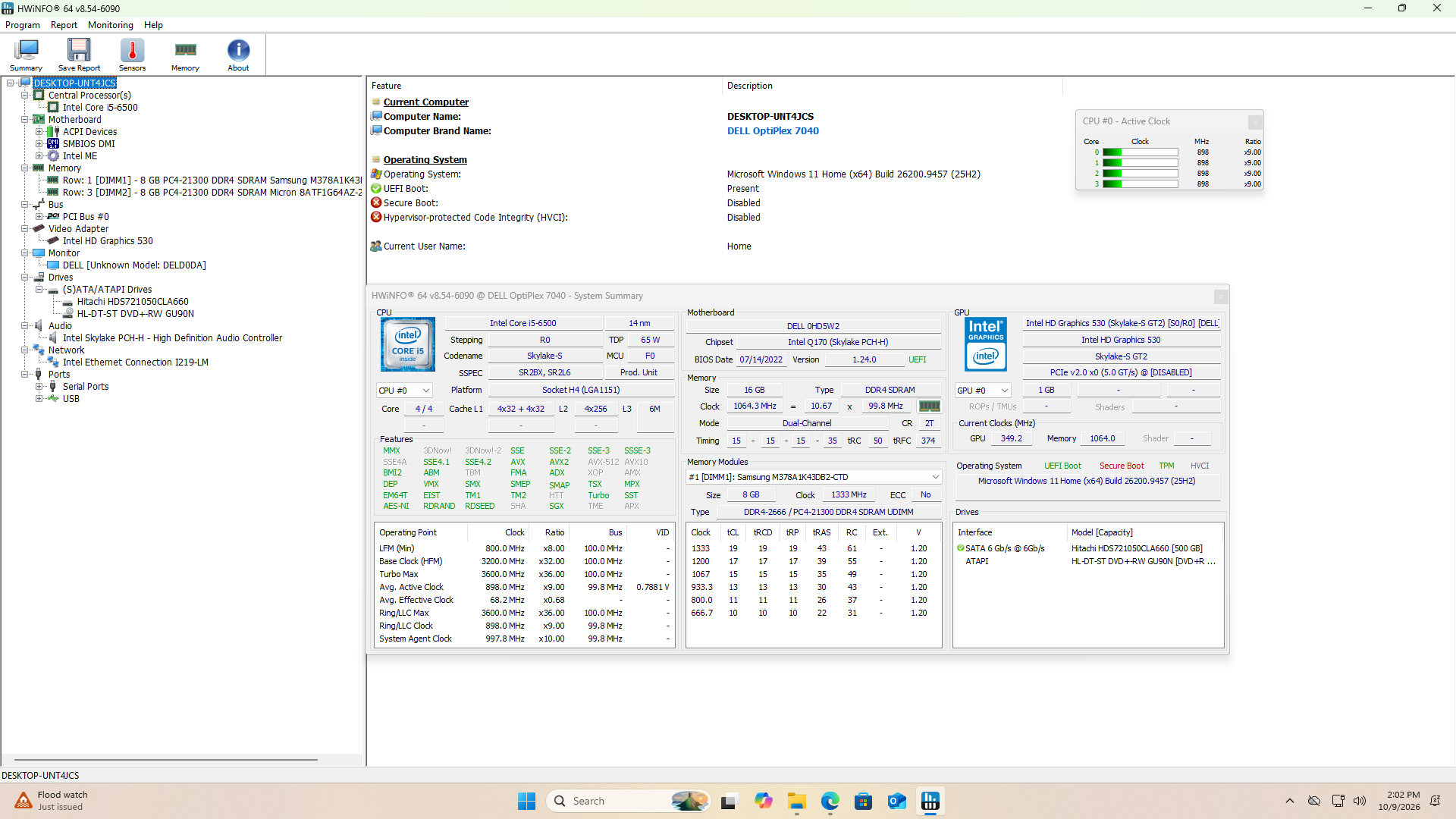Open the Report menu
This screenshot has width=1456, height=819.
point(64,25)
